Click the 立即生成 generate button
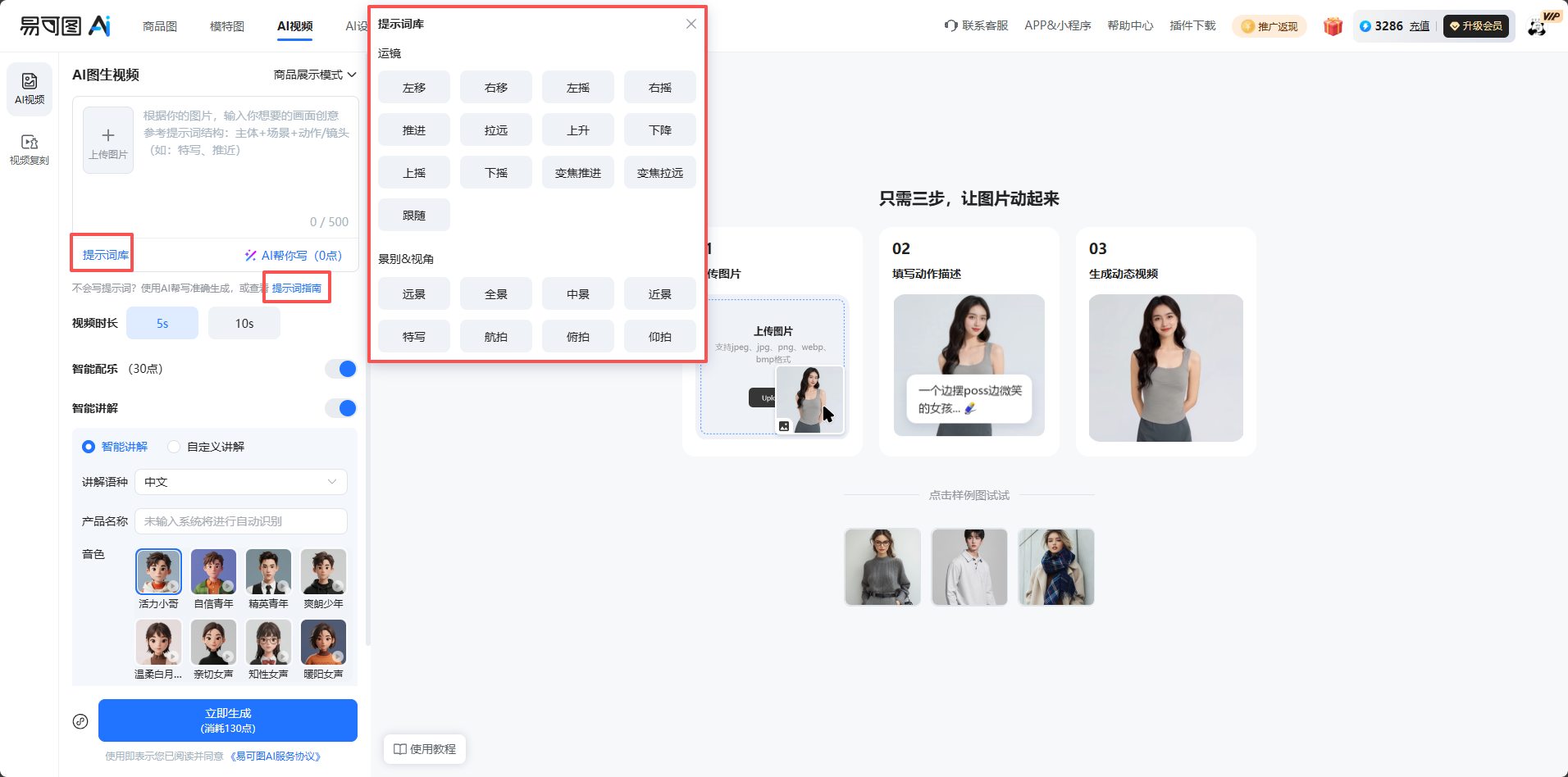This screenshot has width=1568, height=777. pyautogui.click(x=227, y=720)
